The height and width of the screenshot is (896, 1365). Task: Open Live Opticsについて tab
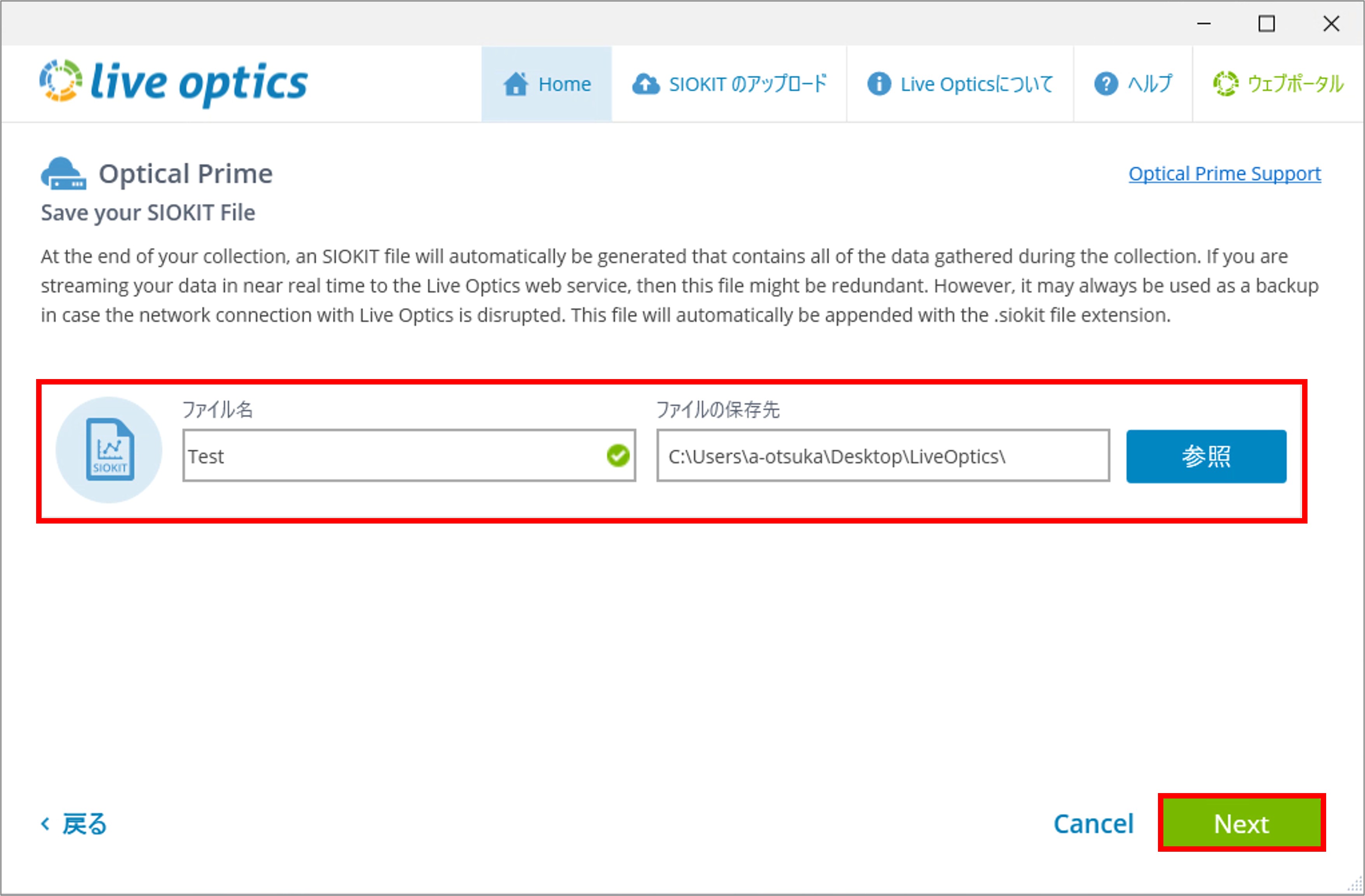click(960, 84)
